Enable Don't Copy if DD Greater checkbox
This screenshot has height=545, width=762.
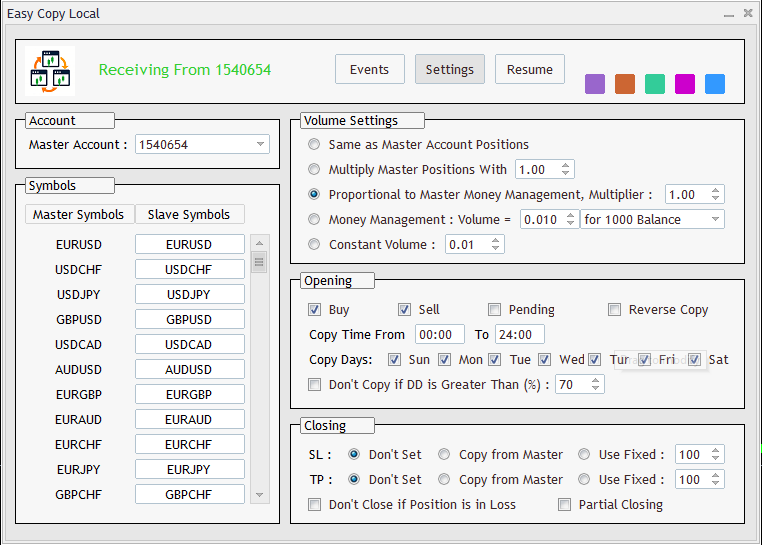pyautogui.click(x=314, y=385)
